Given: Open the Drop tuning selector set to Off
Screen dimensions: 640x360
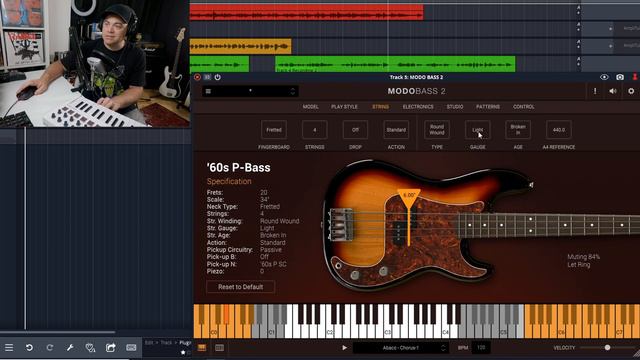Looking at the screenshot, I should click(x=355, y=130).
